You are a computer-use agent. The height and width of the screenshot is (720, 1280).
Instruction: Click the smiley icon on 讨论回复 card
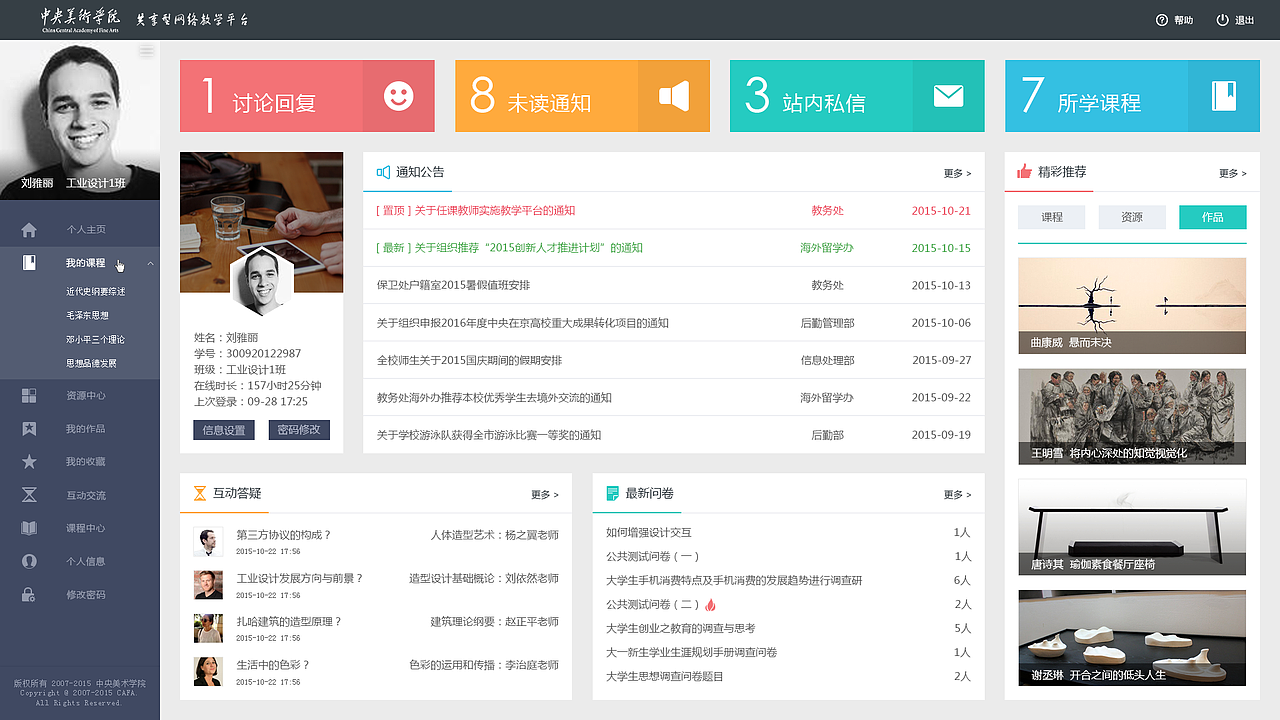click(398, 96)
